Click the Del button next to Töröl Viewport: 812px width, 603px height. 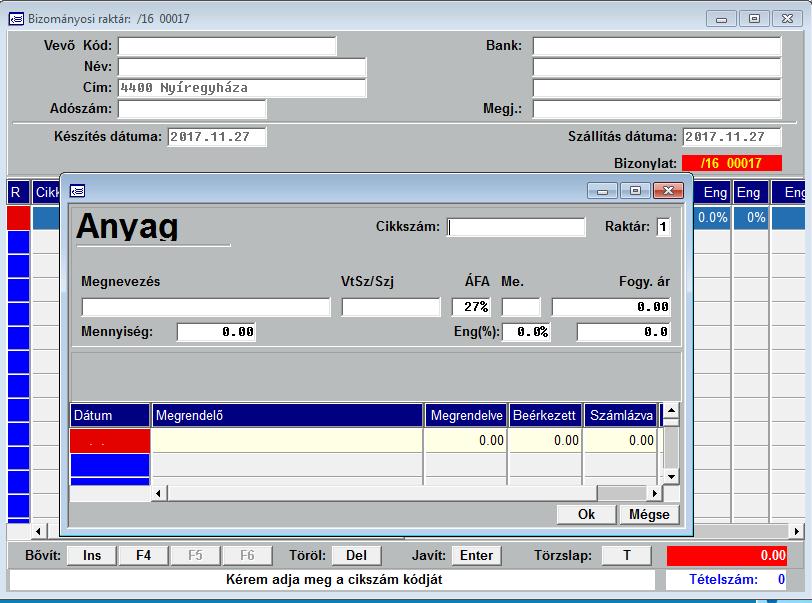click(356, 555)
